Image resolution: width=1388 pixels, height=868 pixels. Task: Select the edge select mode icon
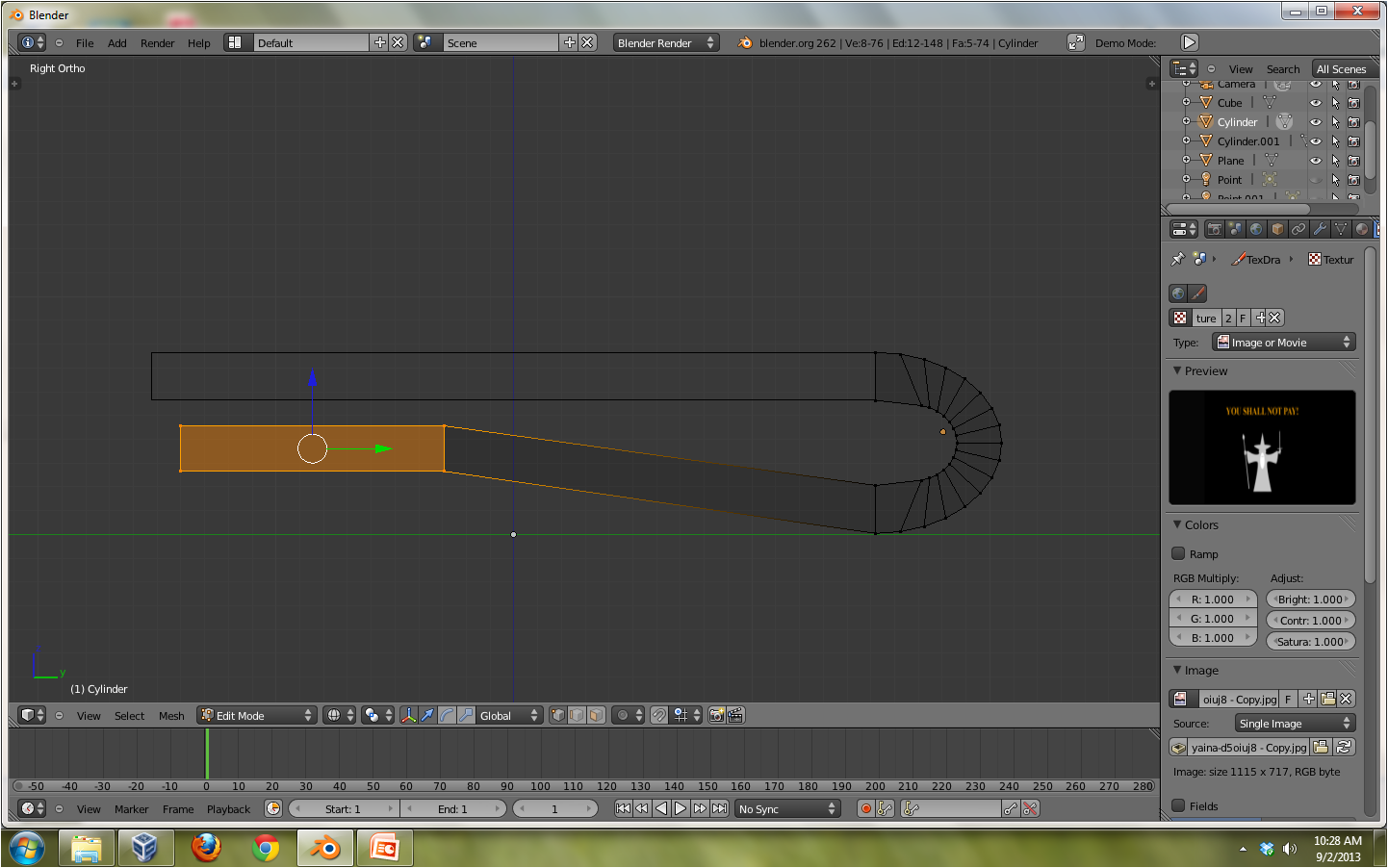point(578,715)
